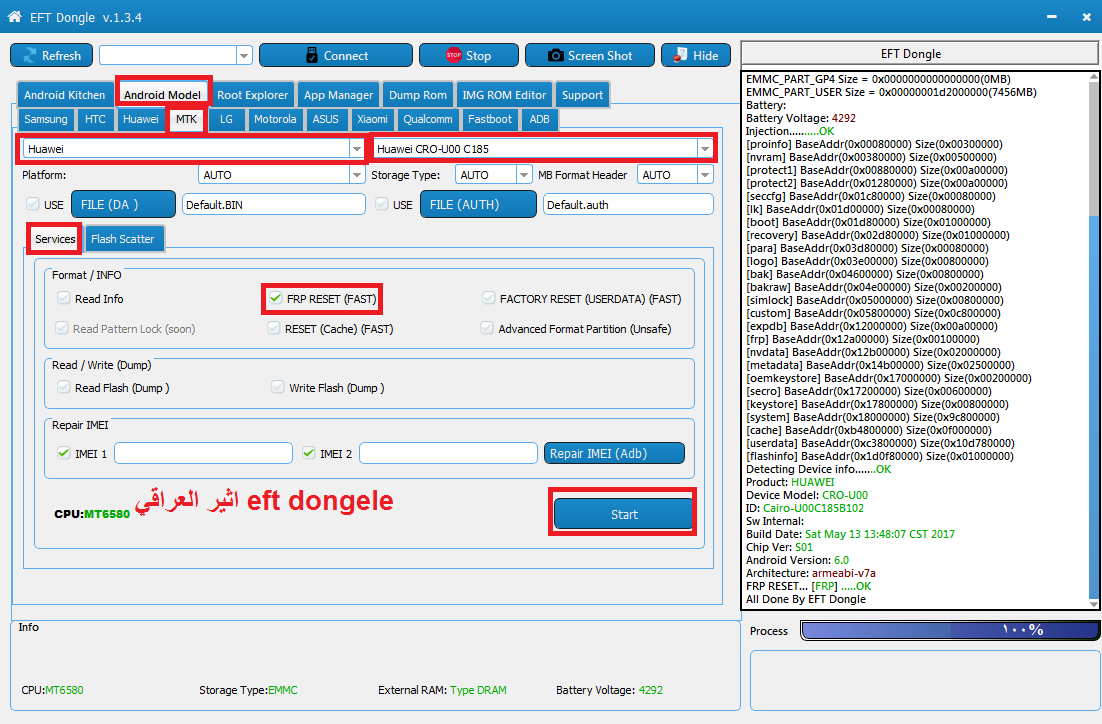Expand the Huawei brand dropdown
Image resolution: width=1102 pixels, height=724 pixels.
tap(356, 149)
